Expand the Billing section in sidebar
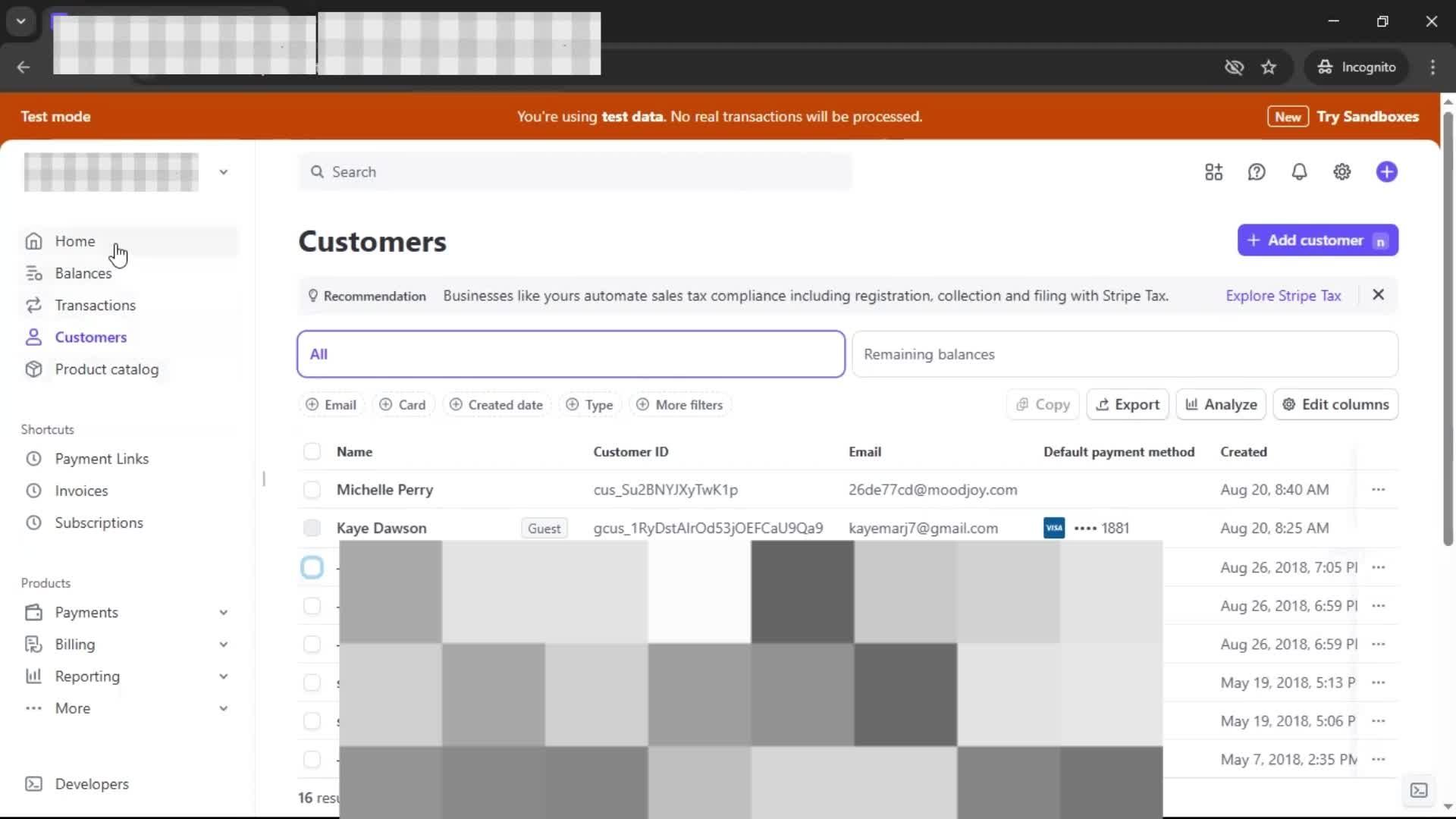This screenshot has width=1456, height=819. (x=223, y=645)
